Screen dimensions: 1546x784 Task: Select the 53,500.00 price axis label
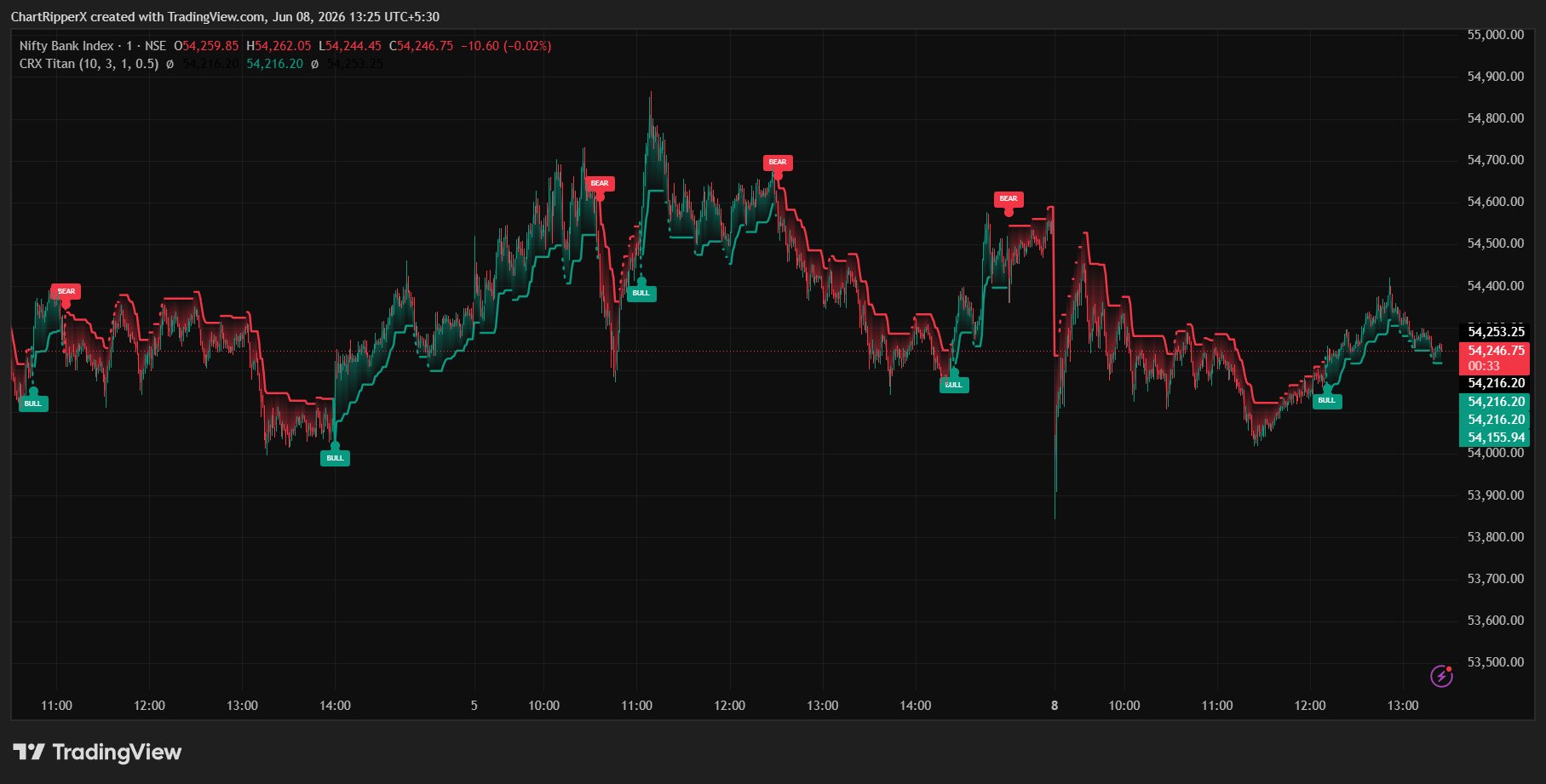point(1496,662)
